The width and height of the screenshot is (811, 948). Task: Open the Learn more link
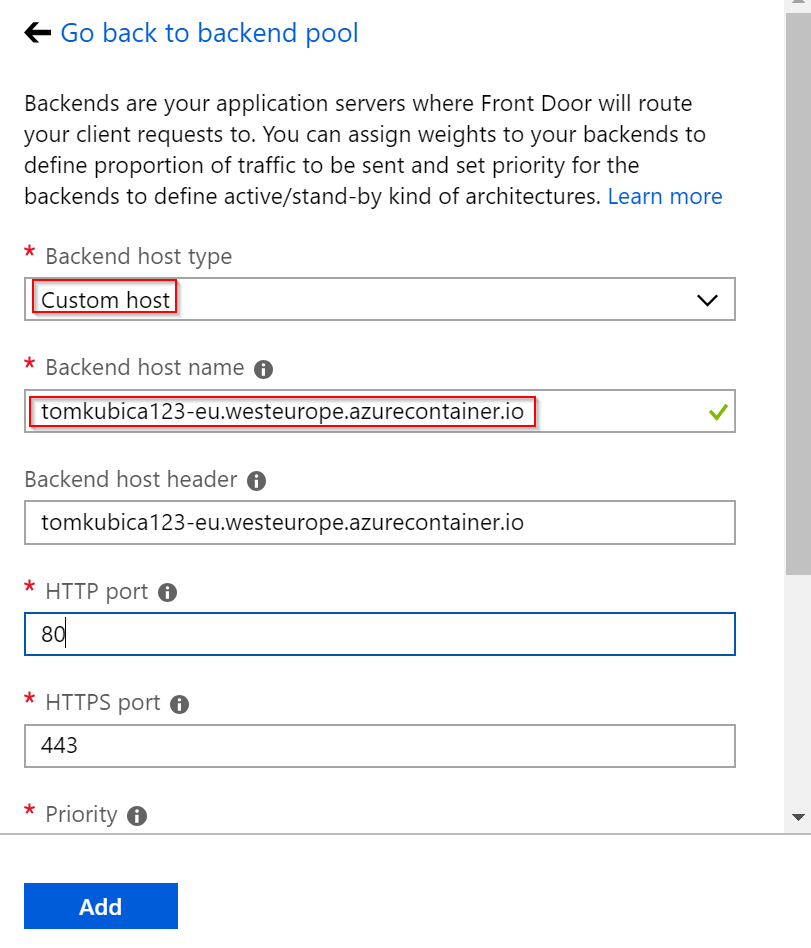[x=665, y=196]
